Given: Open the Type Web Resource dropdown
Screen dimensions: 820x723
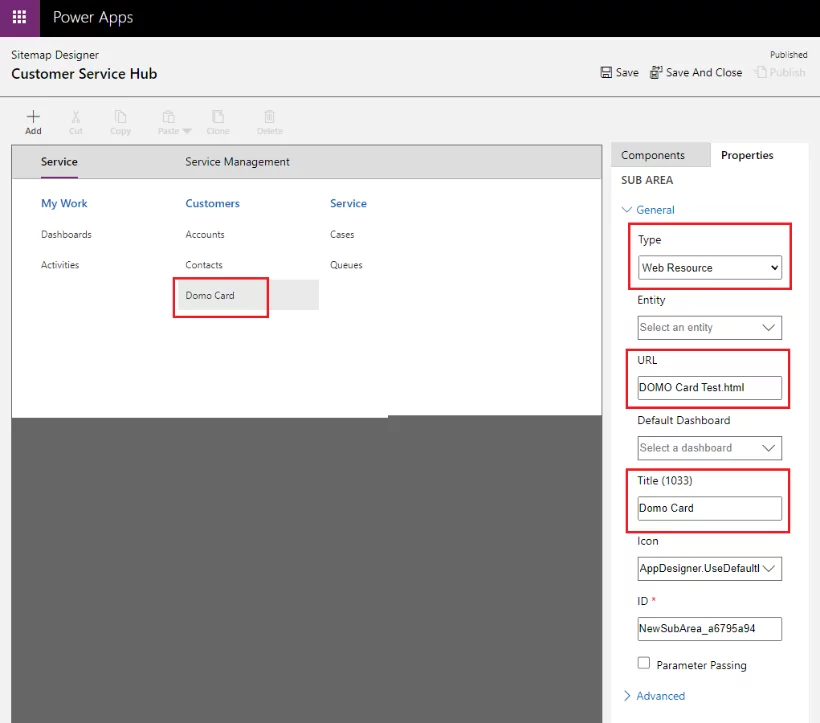Looking at the screenshot, I should 710,268.
